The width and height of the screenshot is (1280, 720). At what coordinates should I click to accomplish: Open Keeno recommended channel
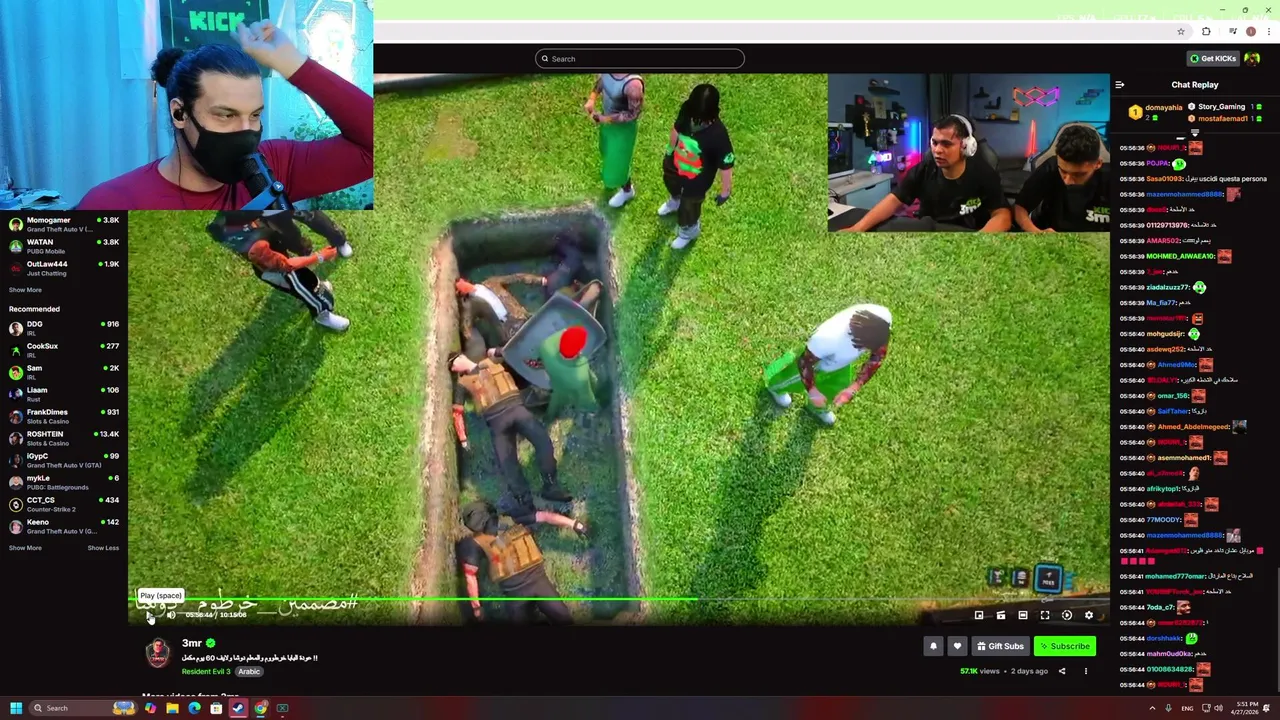64,526
